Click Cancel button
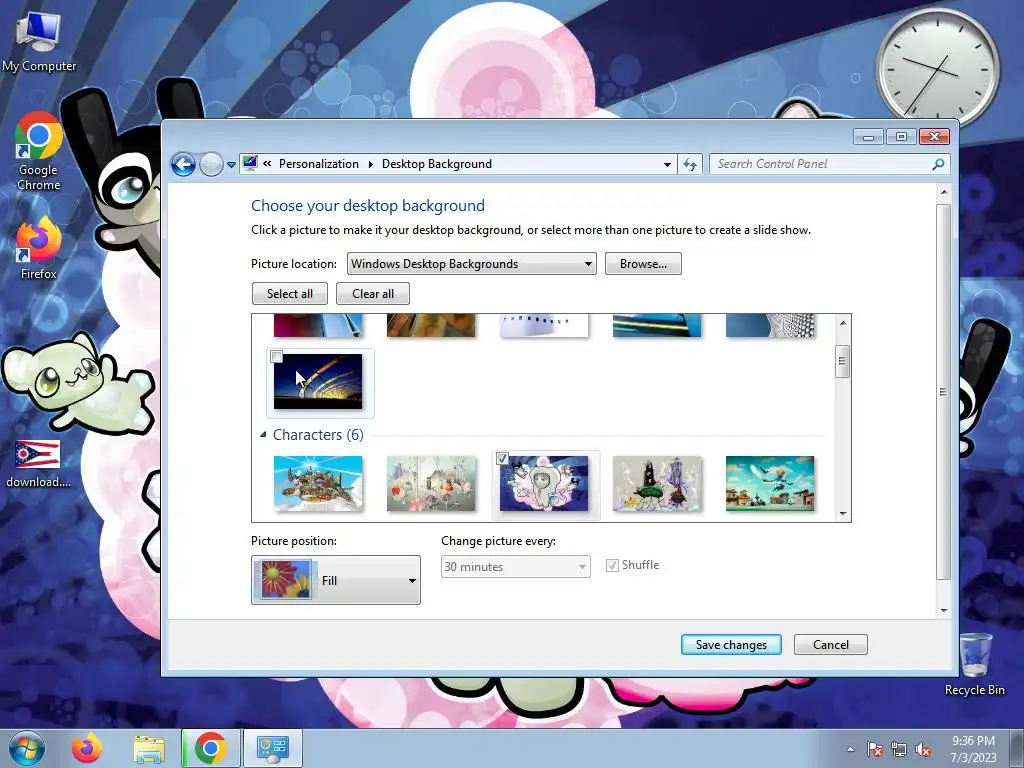This screenshot has width=1024, height=768. click(x=831, y=645)
